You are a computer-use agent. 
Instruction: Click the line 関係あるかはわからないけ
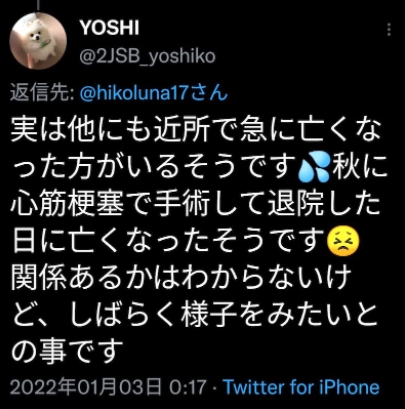(181, 277)
